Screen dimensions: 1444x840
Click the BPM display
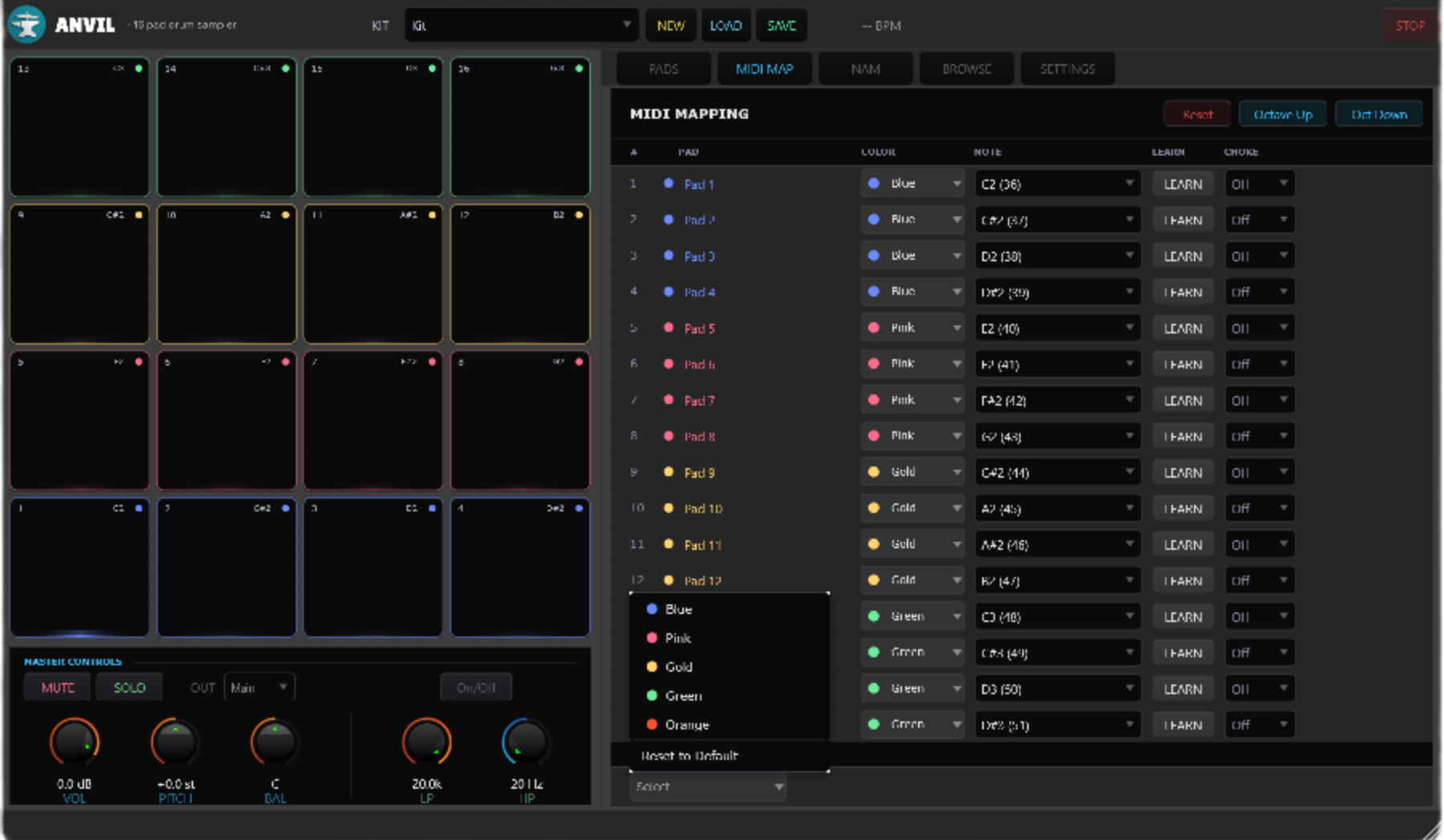pyautogui.click(x=881, y=26)
